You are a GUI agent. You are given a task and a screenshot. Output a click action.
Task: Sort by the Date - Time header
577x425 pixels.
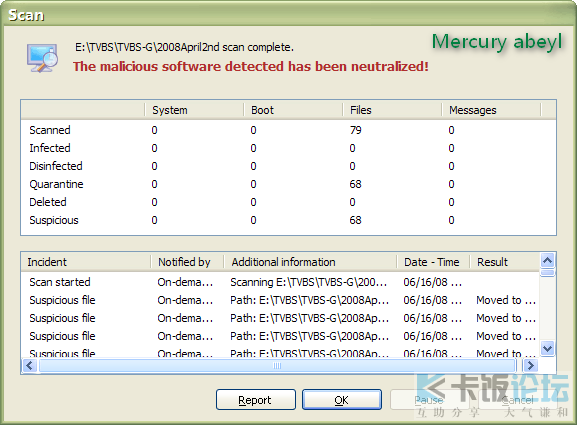pyautogui.click(x=433, y=262)
